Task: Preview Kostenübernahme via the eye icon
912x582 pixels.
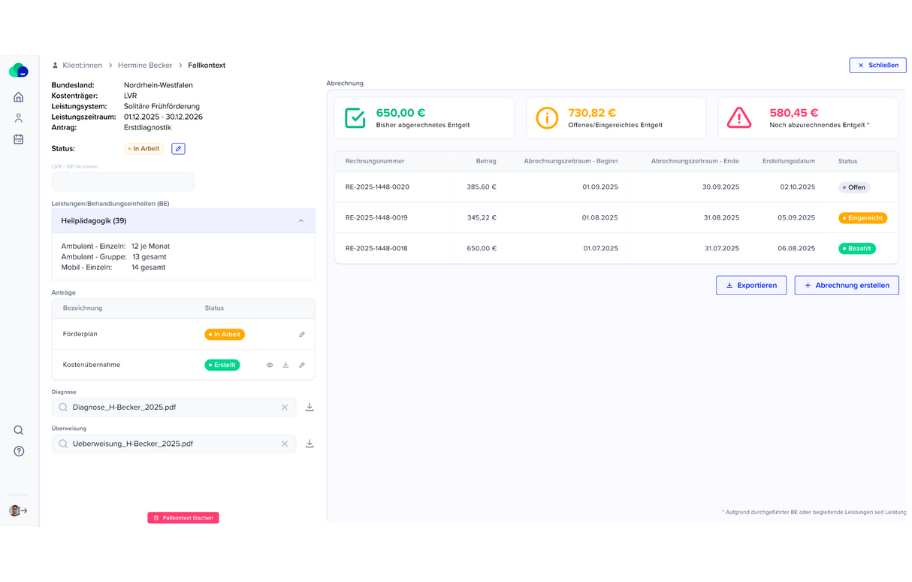Action: tap(270, 365)
